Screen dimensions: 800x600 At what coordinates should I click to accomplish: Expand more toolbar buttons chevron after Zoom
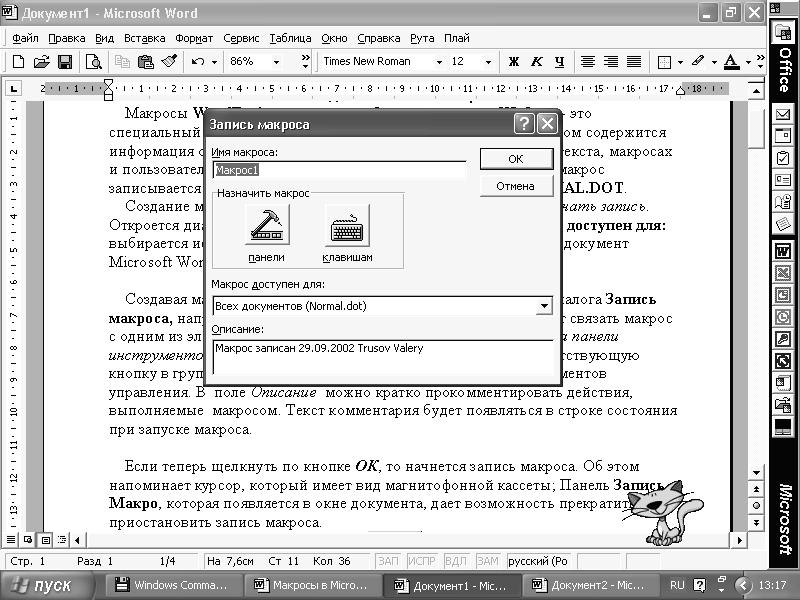(305, 62)
